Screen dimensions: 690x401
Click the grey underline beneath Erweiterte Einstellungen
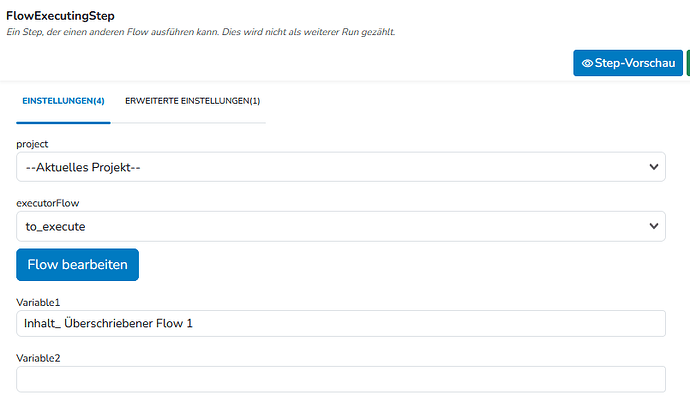coord(188,123)
